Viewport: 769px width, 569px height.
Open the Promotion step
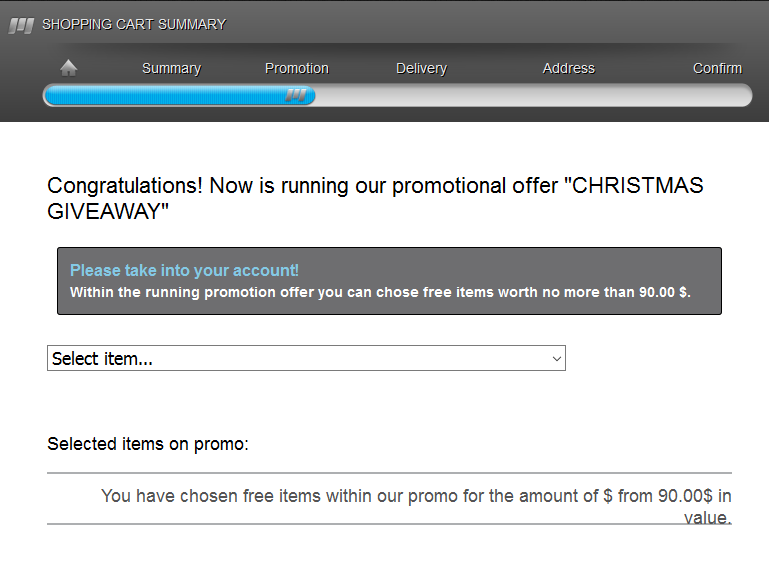[296, 68]
